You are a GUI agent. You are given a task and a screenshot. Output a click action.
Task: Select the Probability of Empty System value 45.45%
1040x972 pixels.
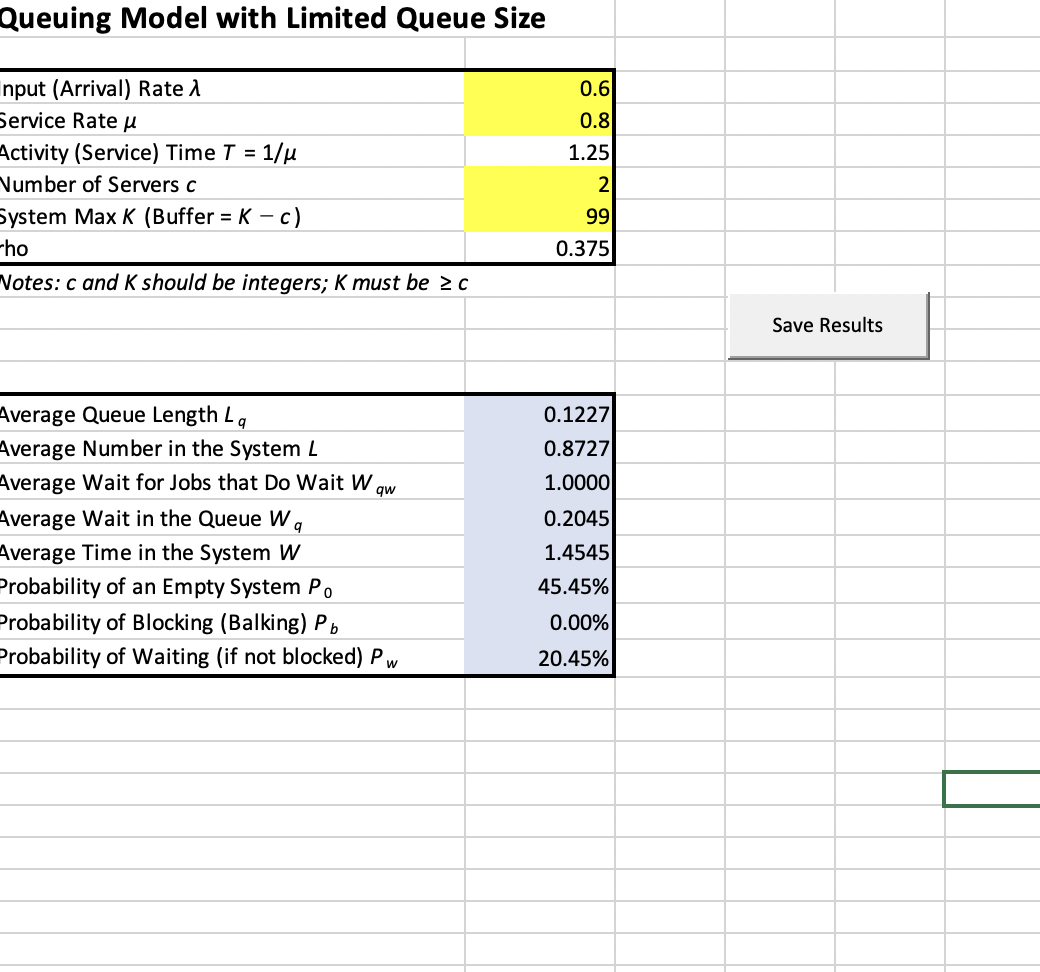click(540, 587)
